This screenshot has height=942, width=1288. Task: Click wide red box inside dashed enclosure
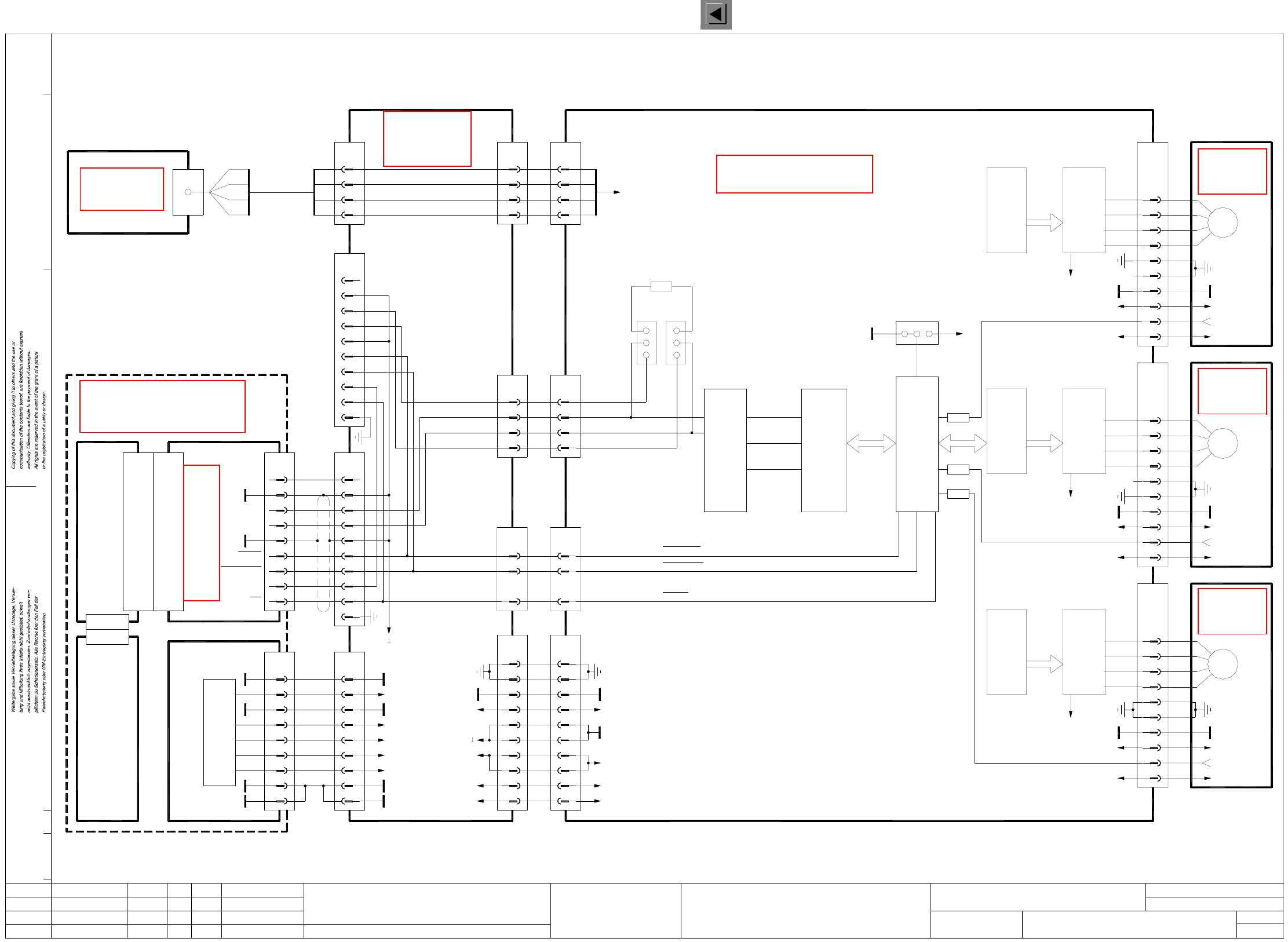point(162,406)
